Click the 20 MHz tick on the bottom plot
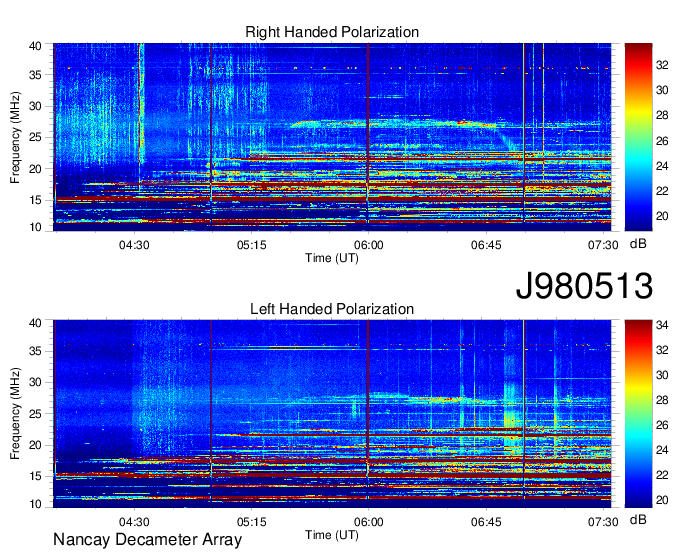The image size is (680, 552). click(35, 445)
